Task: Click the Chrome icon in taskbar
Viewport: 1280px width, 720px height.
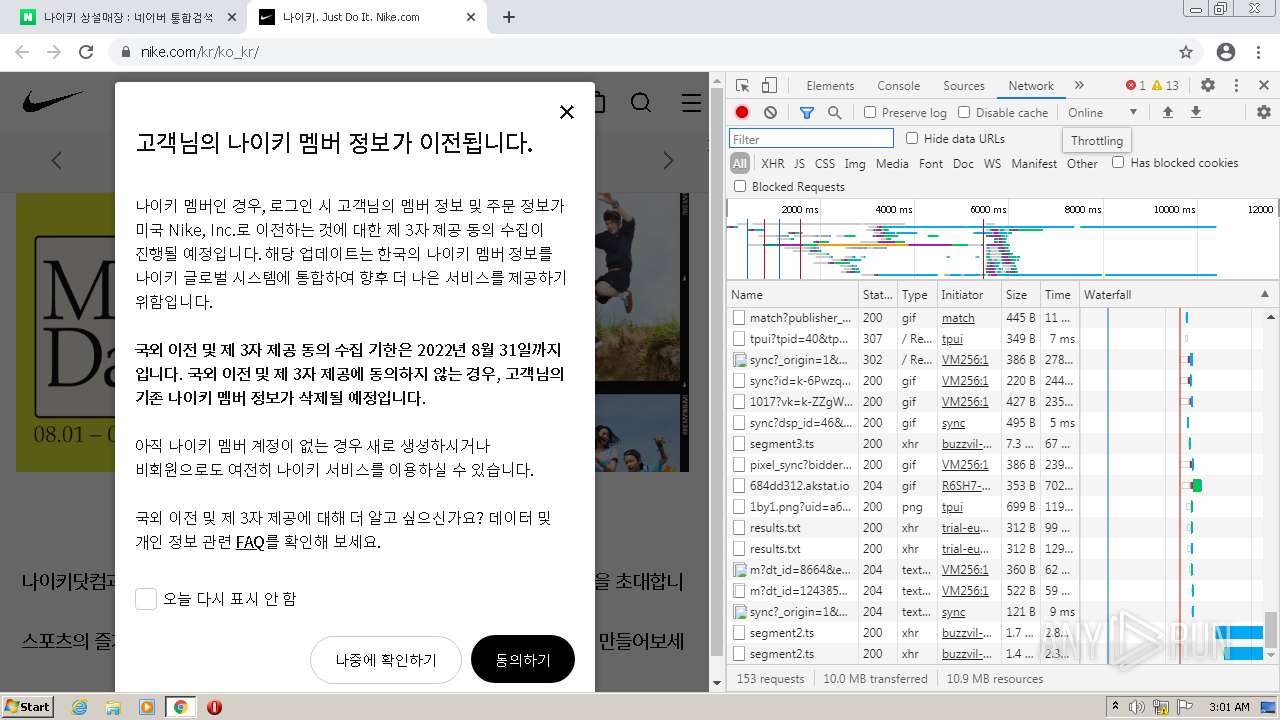Action: pyautogui.click(x=180, y=706)
